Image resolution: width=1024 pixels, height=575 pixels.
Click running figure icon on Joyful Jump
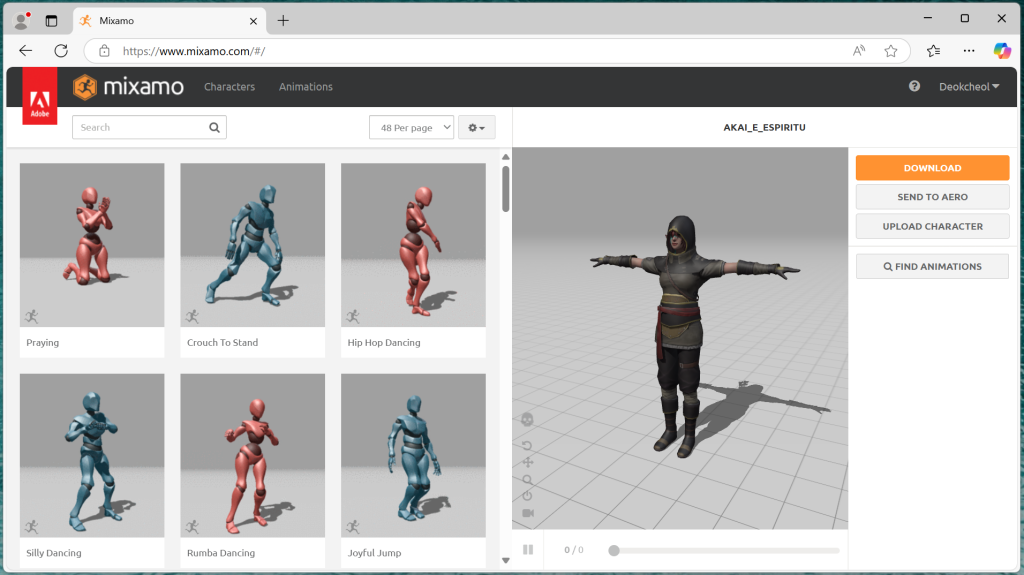pos(353,527)
